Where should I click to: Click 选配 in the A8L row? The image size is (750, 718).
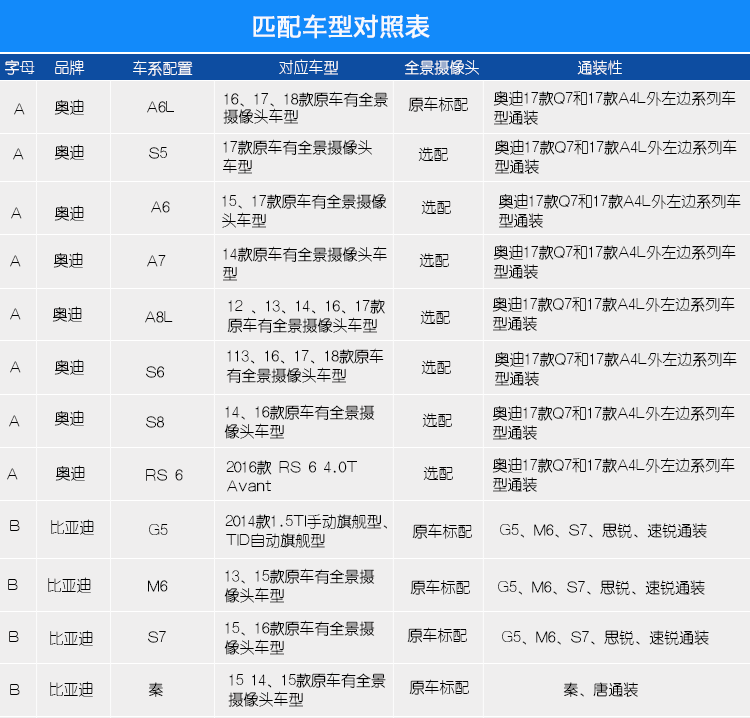click(435, 317)
